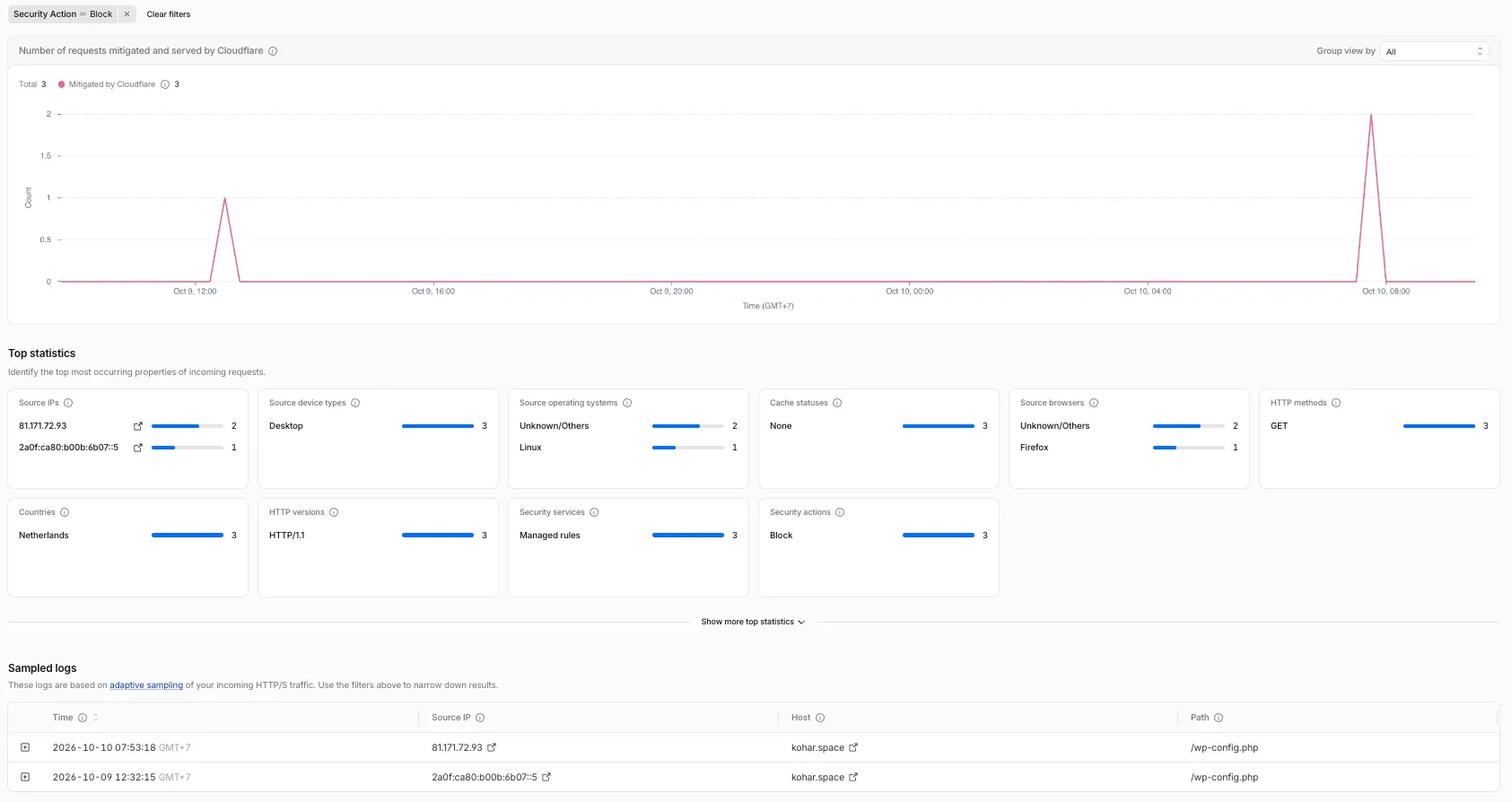1512x802 pixels.
Task: Open info icon beside Mitigated by Cloudflare
Action: [165, 84]
